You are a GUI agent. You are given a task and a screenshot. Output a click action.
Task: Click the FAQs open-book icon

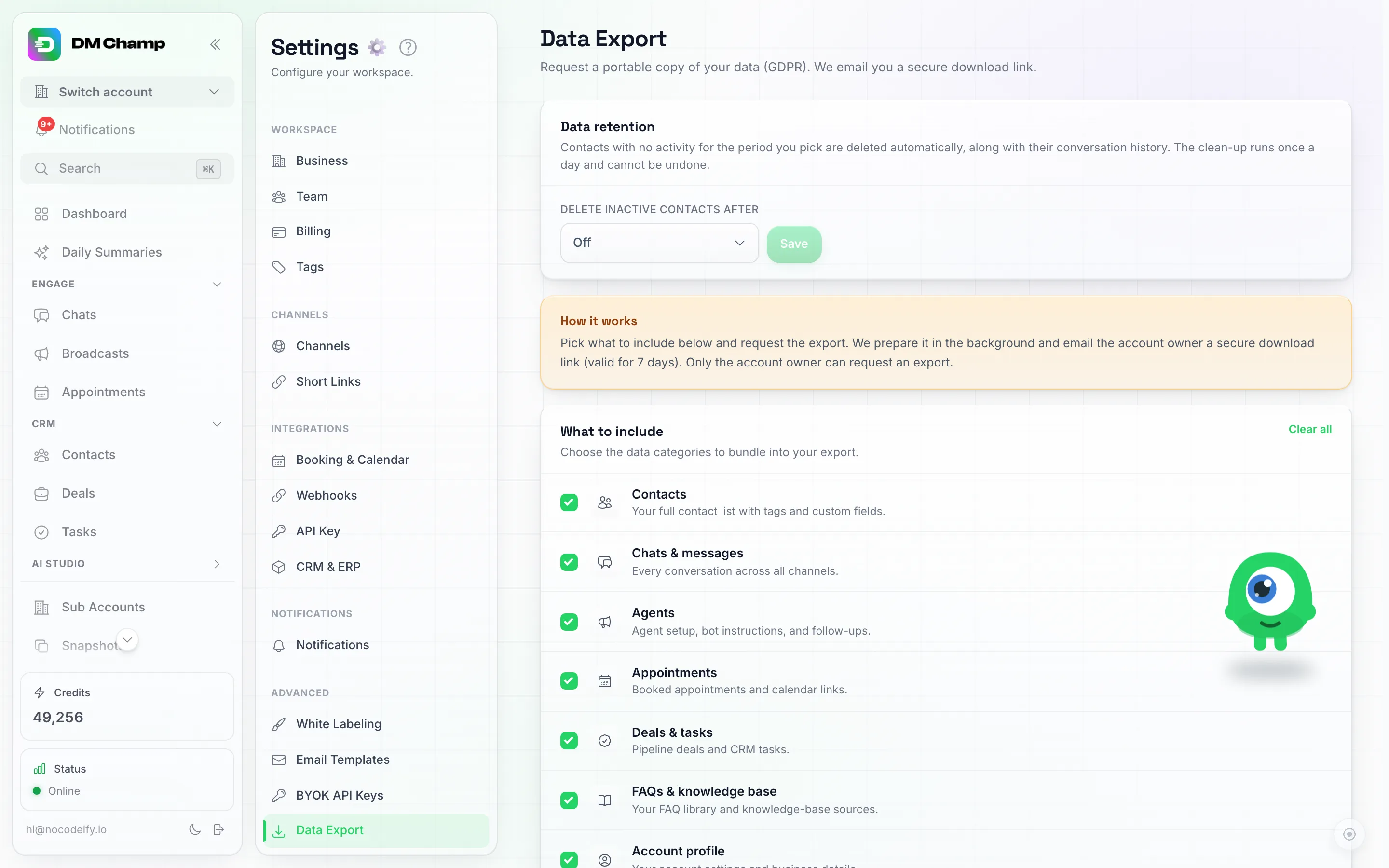click(x=604, y=800)
